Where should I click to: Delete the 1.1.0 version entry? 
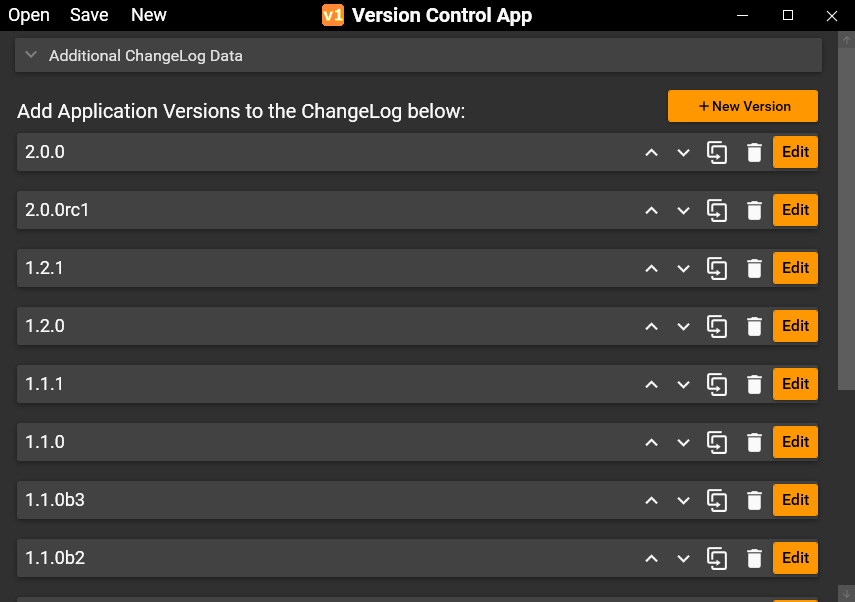pyautogui.click(x=754, y=443)
